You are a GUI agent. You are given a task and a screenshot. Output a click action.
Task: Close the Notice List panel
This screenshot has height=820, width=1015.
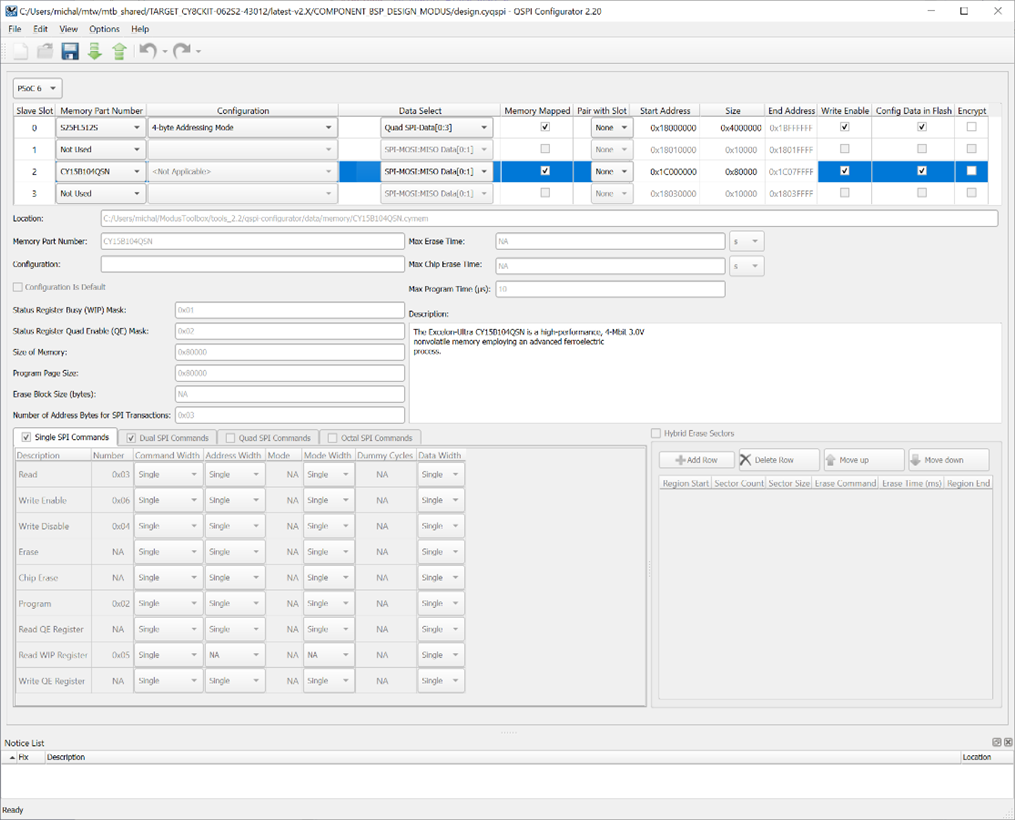(1007, 742)
